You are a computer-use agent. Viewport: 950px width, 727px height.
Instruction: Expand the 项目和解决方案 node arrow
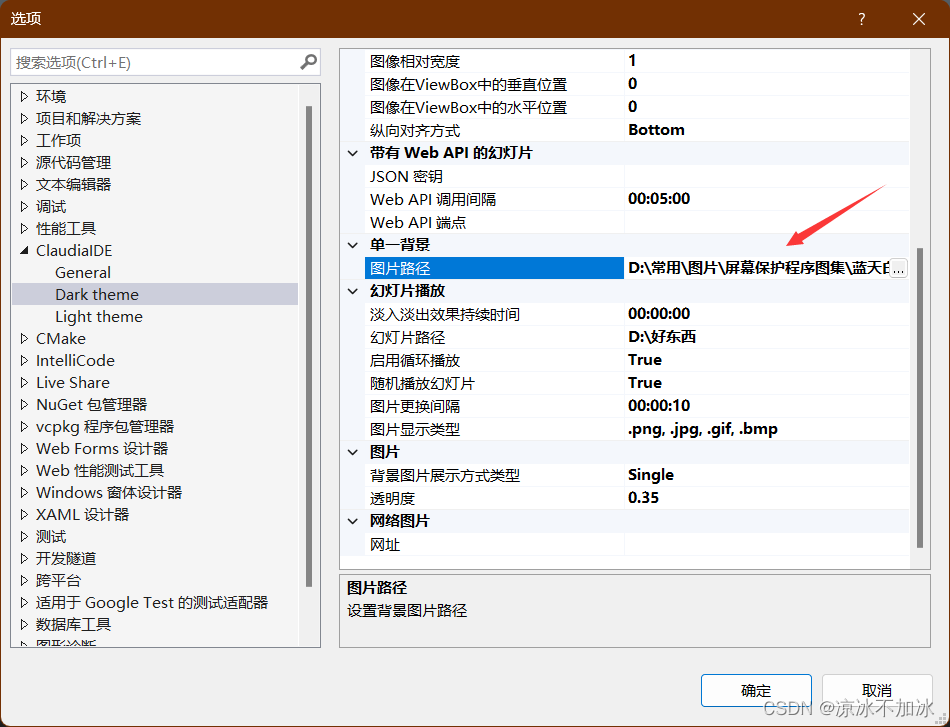[x=24, y=118]
